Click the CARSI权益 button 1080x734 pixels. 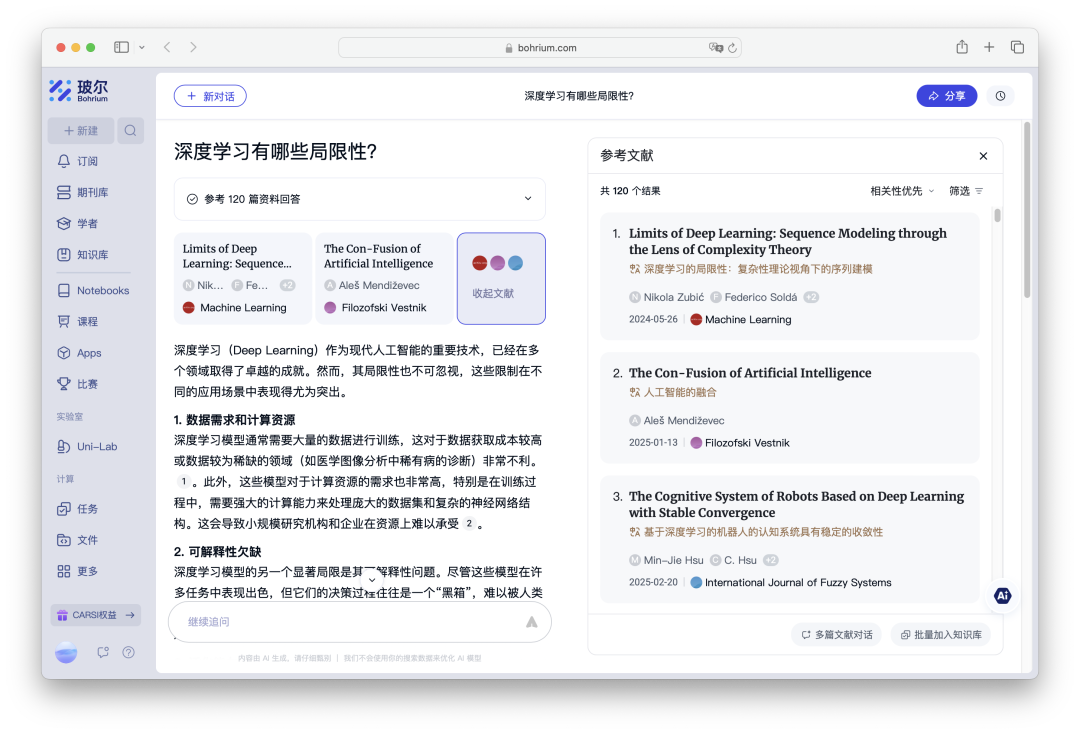[96, 615]
